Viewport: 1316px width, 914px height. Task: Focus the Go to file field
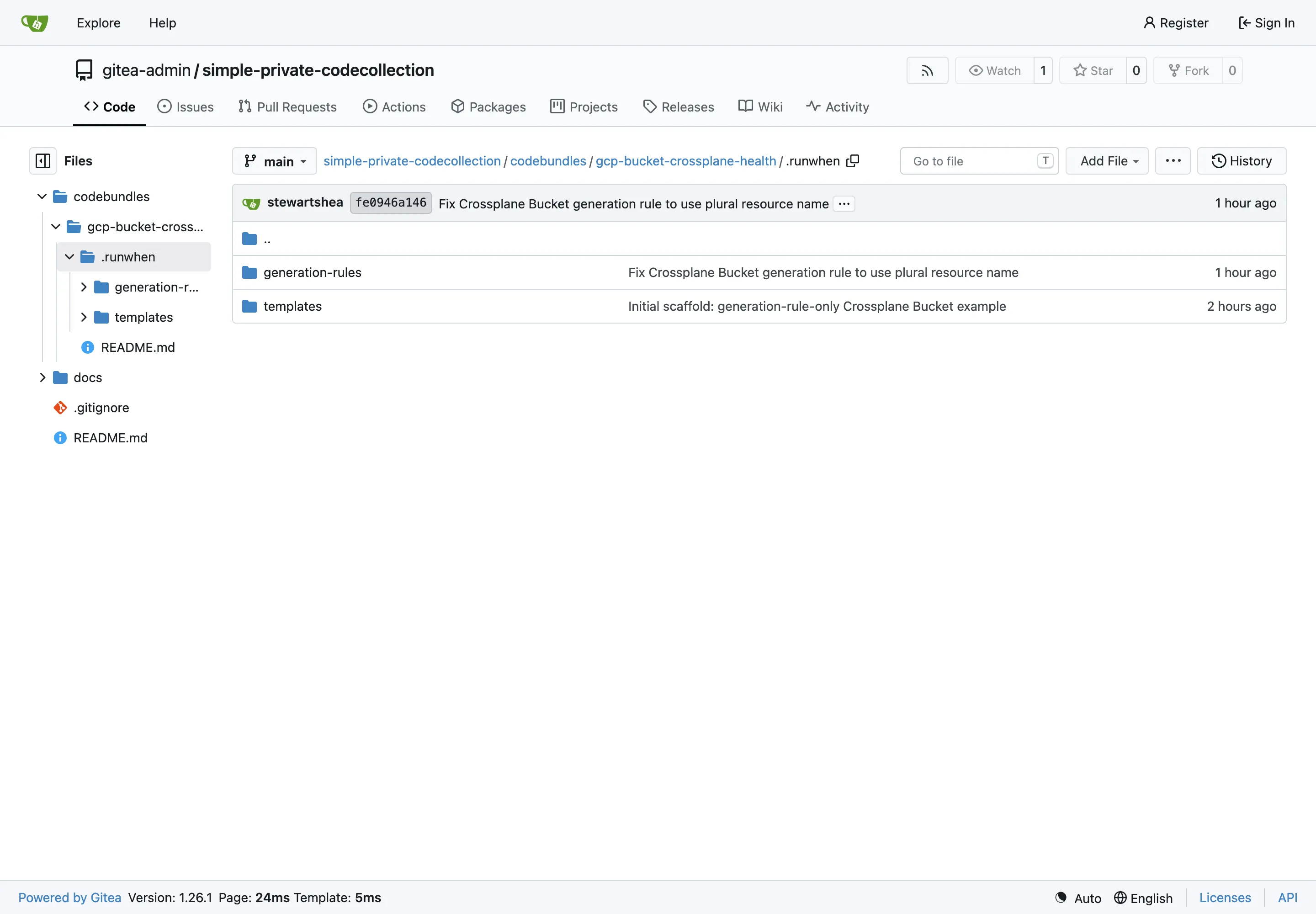click(x=979, y=161)
